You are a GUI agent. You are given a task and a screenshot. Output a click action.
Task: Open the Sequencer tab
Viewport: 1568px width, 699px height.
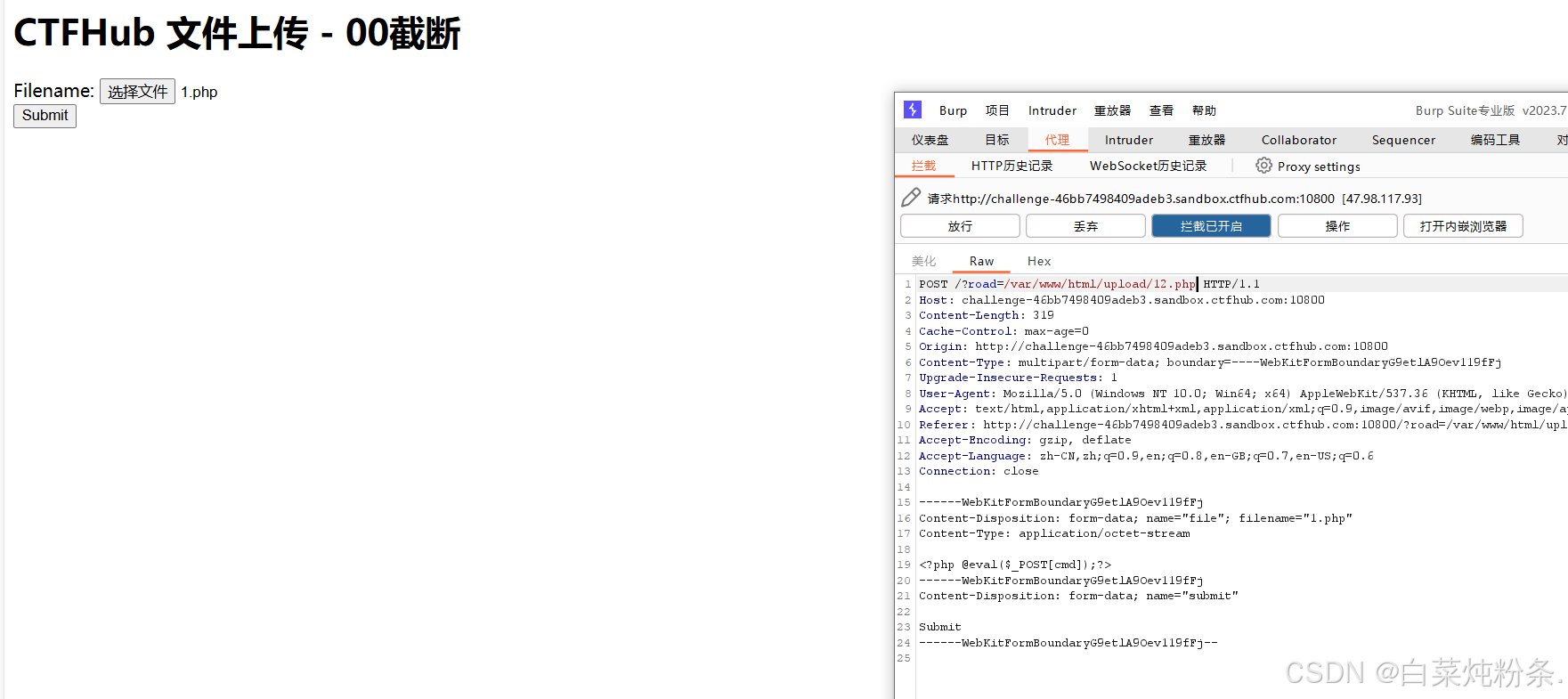[x=1403, y=140]
